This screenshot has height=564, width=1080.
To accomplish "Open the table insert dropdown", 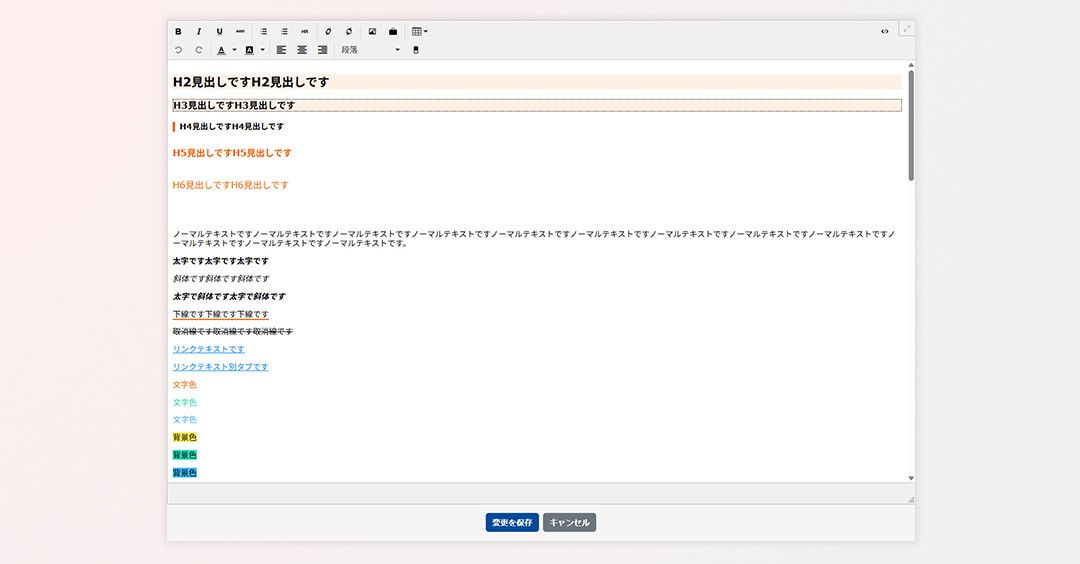I will click(420, 32).
